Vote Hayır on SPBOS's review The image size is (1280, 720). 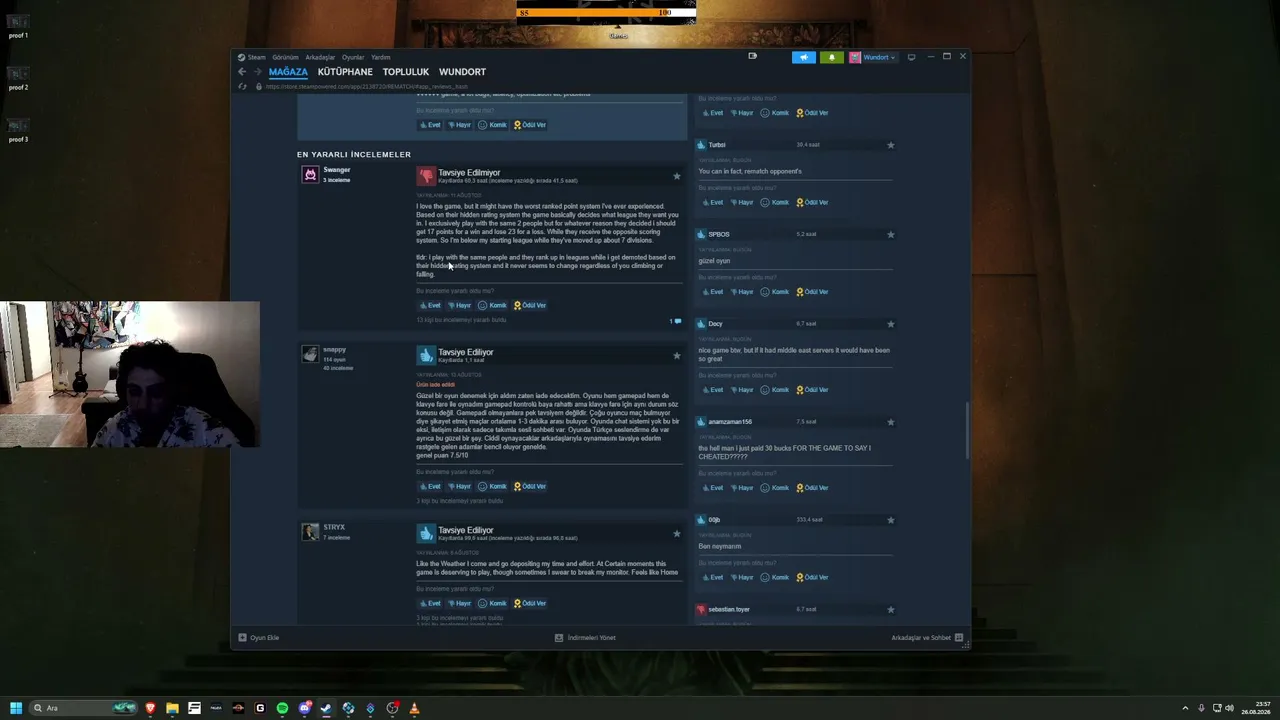(741, 292)
